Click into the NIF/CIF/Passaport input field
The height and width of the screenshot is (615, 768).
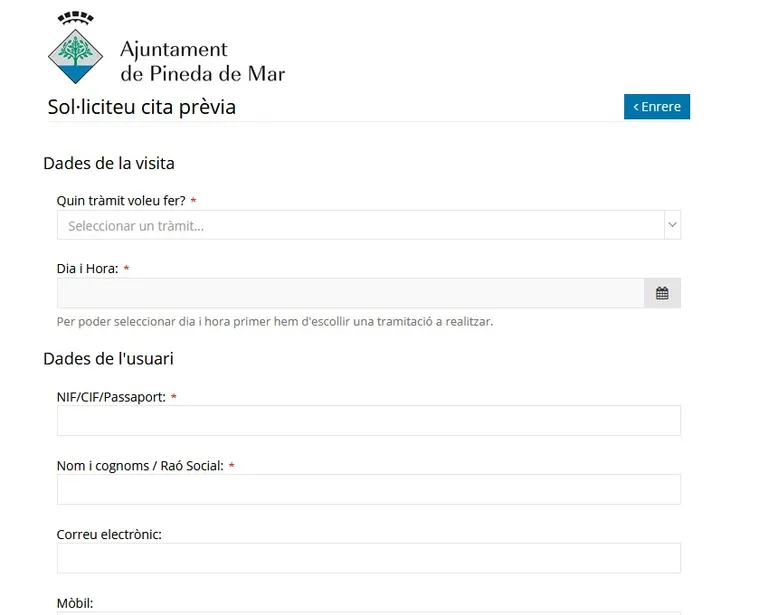point(369,421)
